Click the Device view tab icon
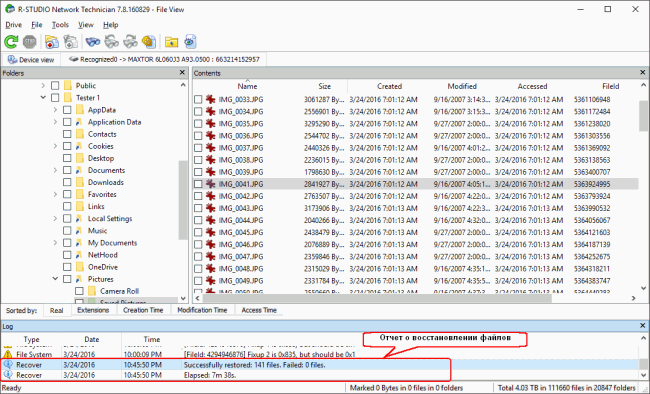The height and width of the screenshot is (394, 650). pyautogui.click(x=12, y=60)
